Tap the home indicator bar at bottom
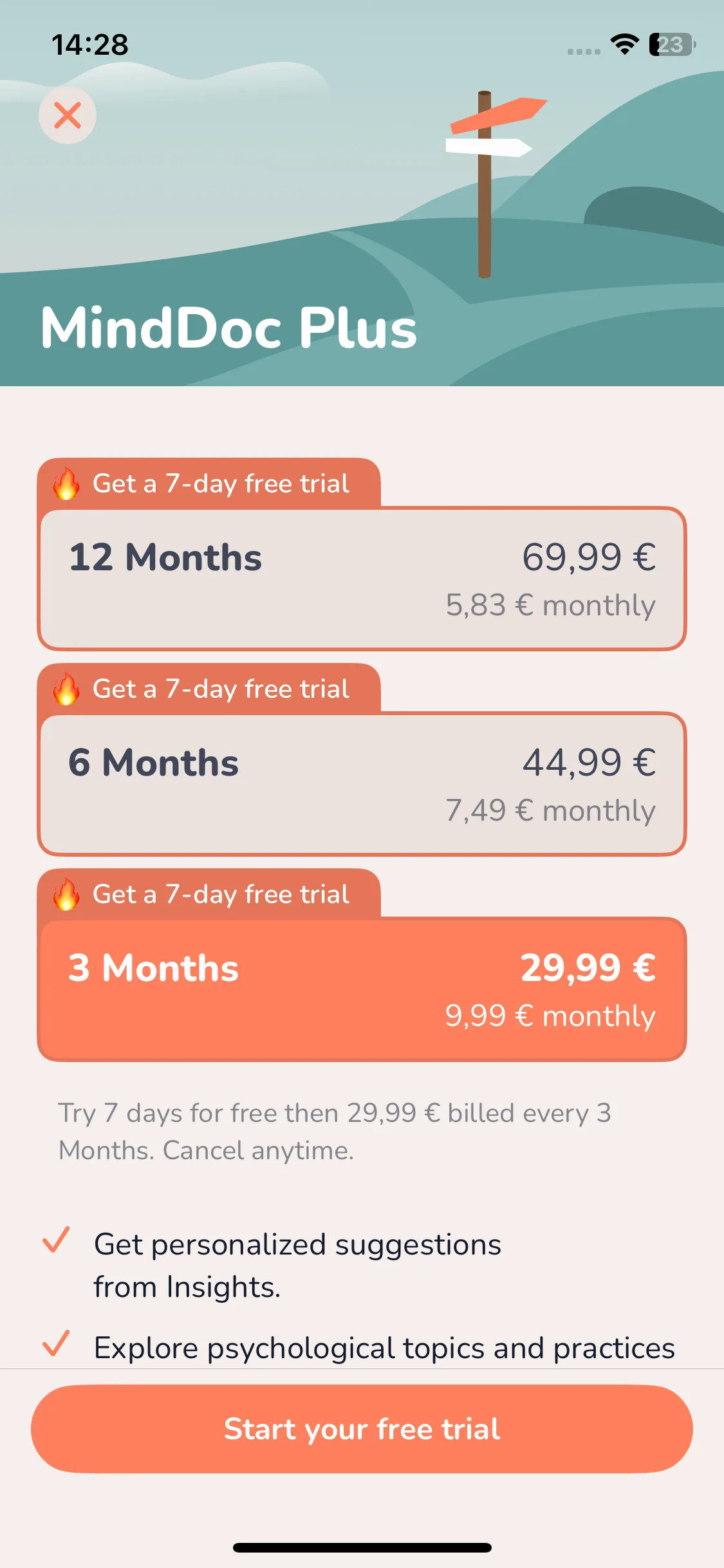Viewport: 724px width, 1568px height. [362, 1547]
